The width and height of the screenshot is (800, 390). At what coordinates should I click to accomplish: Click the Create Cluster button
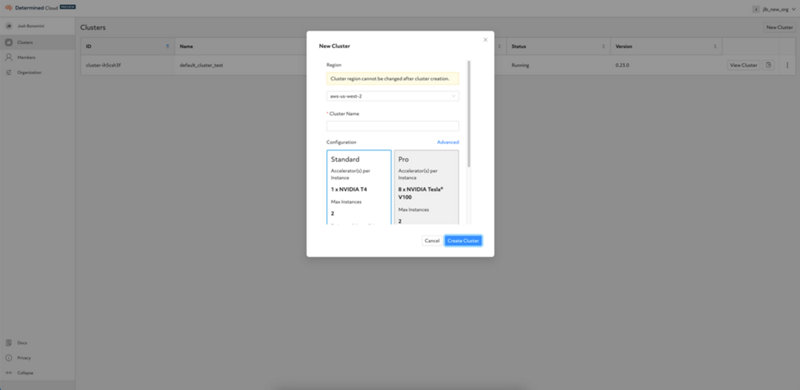tap(463, 240)
